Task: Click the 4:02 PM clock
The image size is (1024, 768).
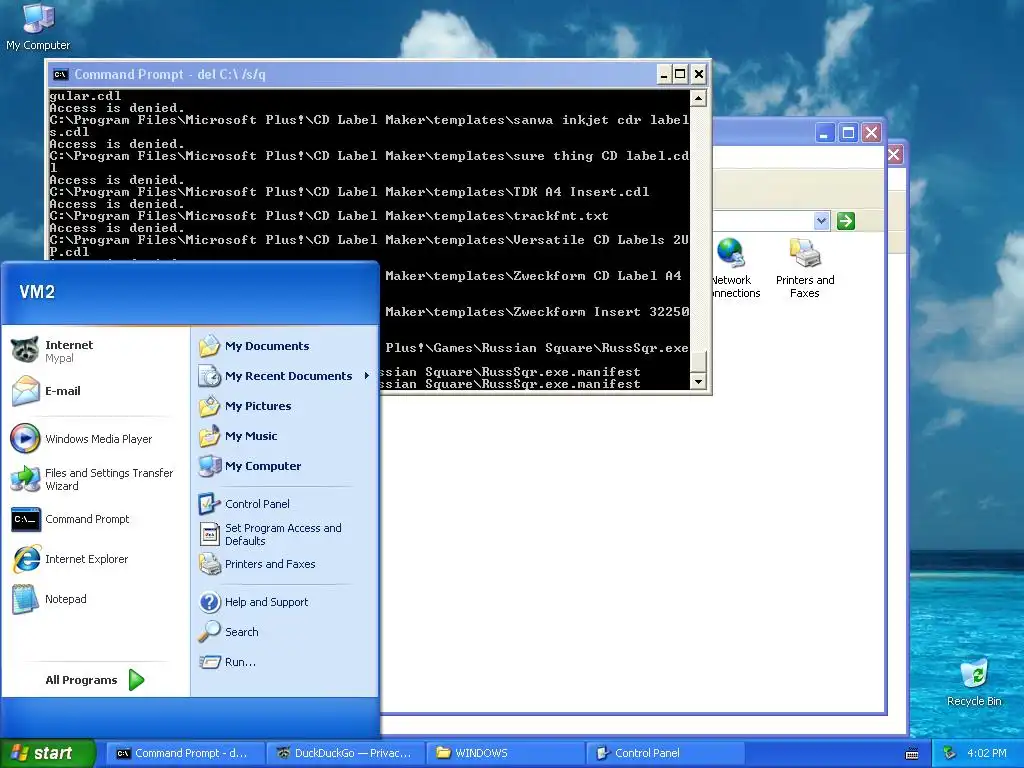Action: (987, 753)
